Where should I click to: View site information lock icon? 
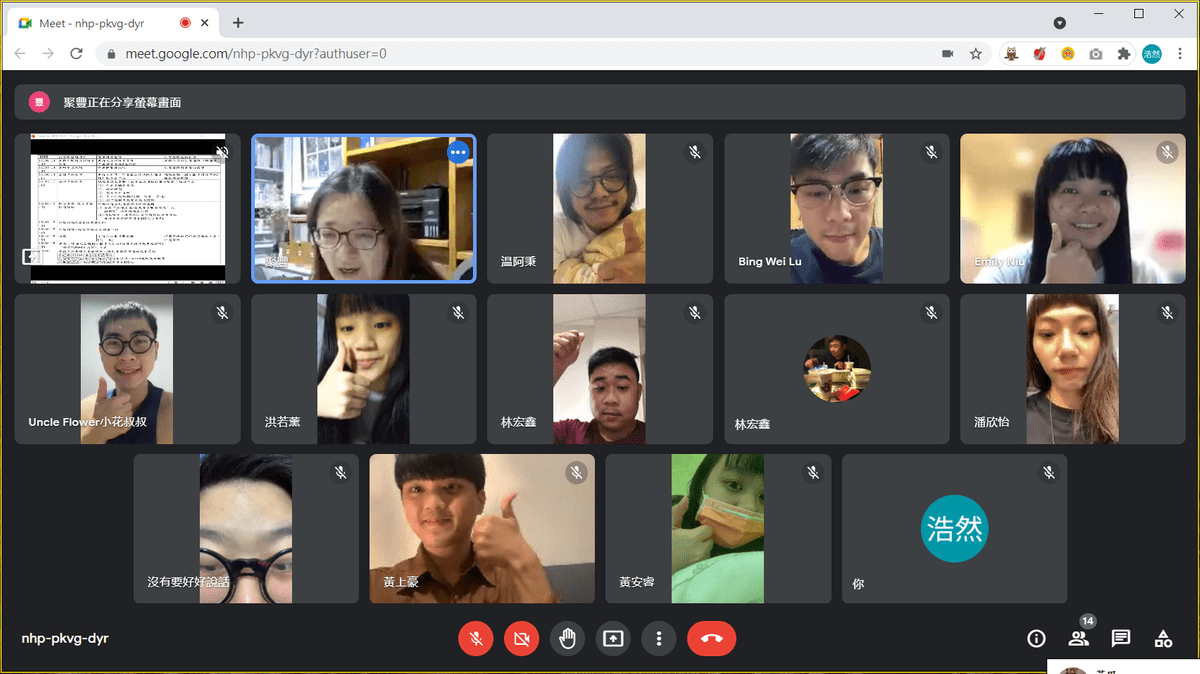(x=111, y=54)
